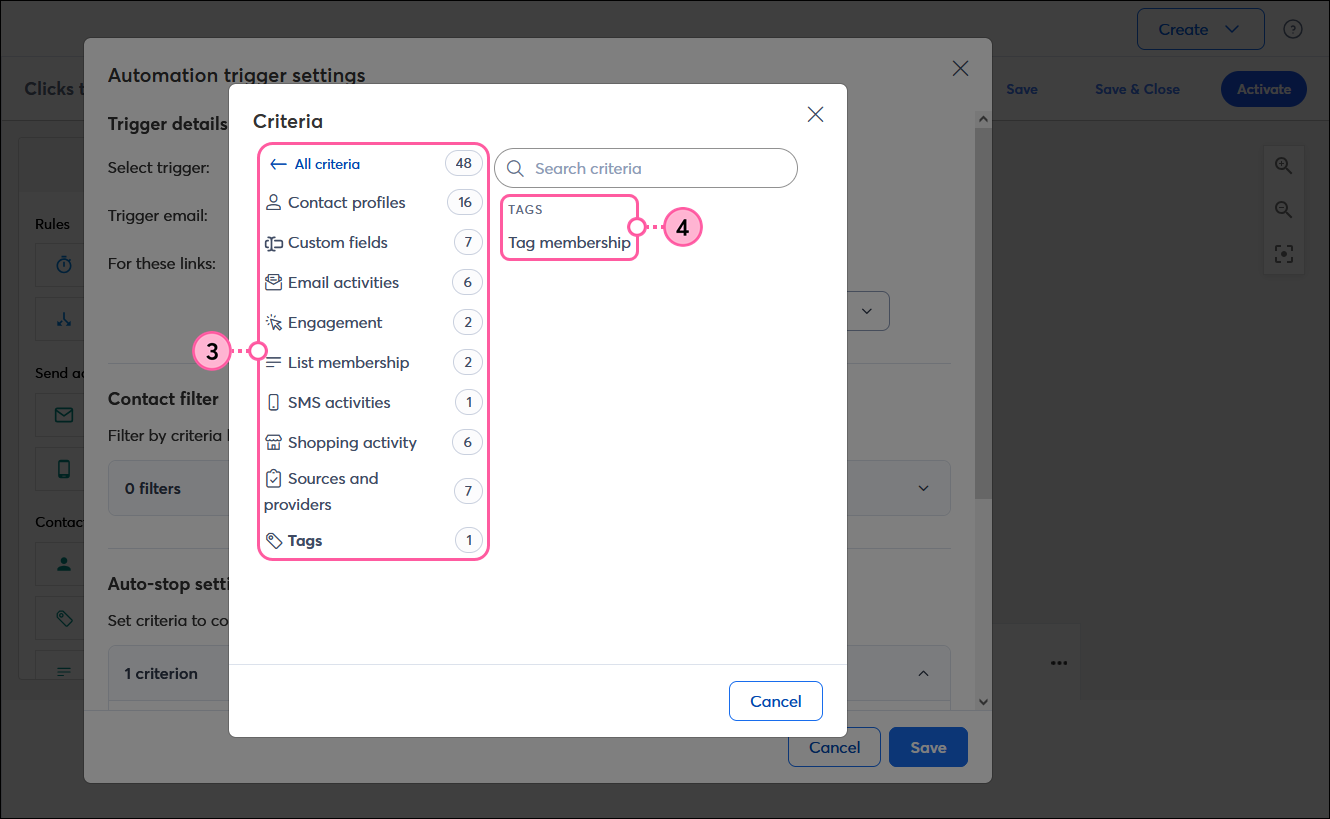Screen dimensions: 1330x819
Task: Click the 16 count on Contact profiles
Action: click(464, 202)
